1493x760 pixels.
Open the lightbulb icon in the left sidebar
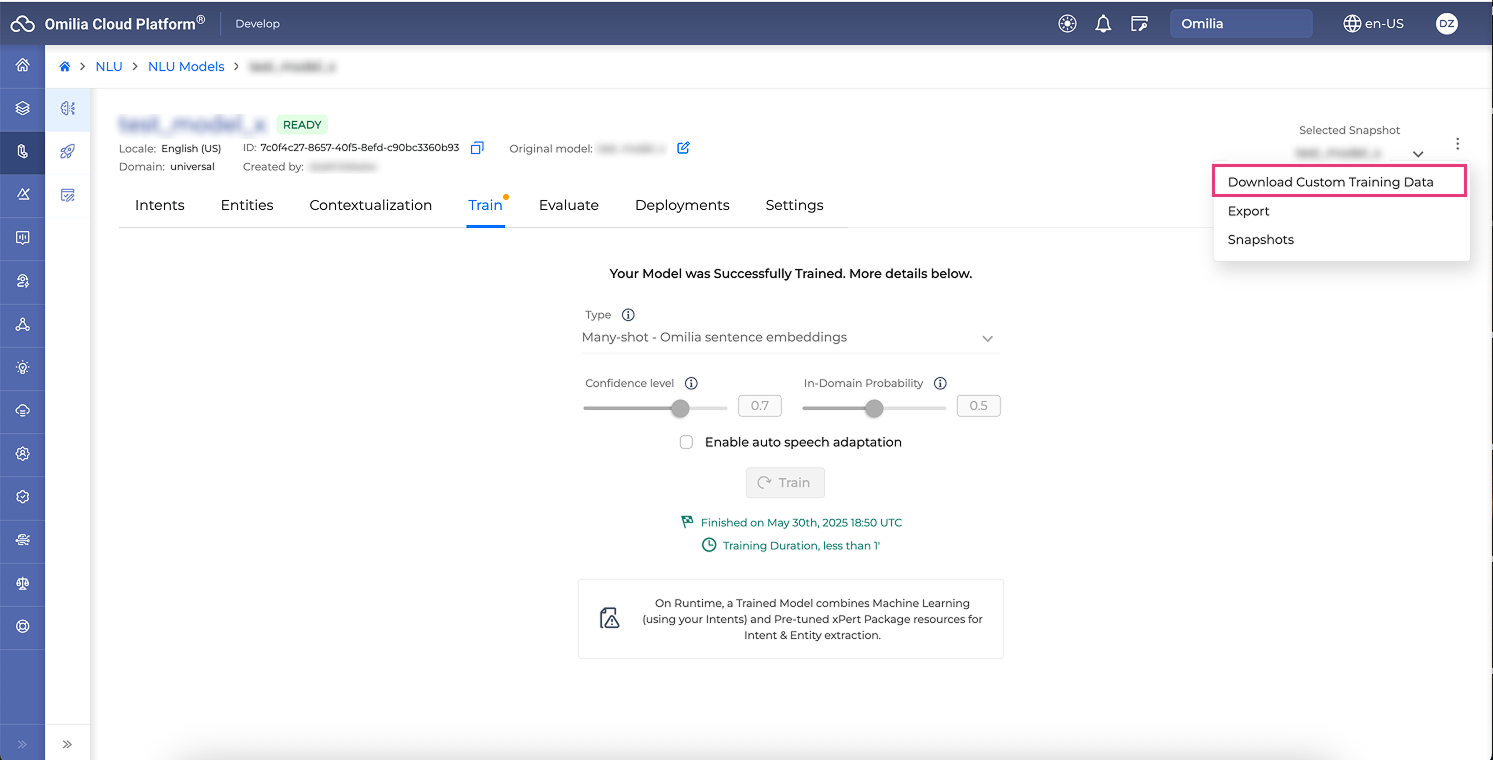pyautogui.click(x=22, y=367)
